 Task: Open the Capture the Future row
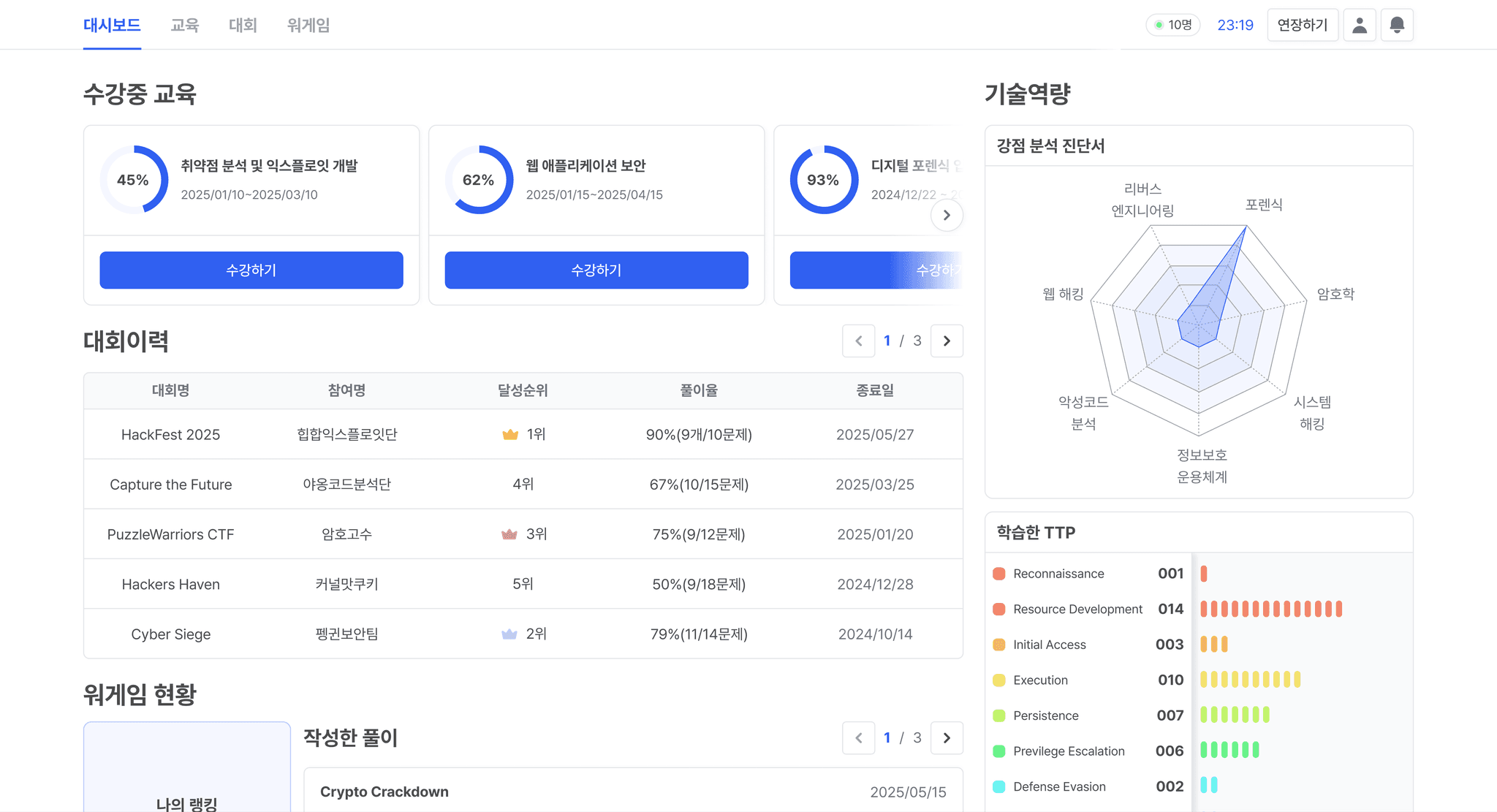523,484
